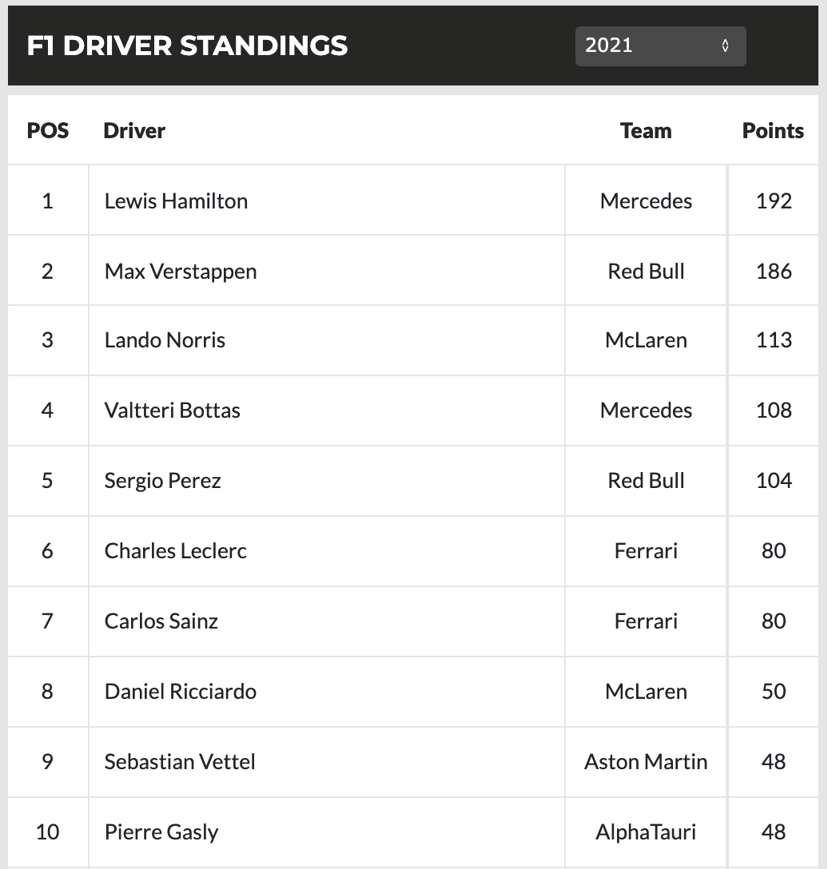Viewport: 827px width, 869px height.
Task: Open the 2021 season year dropdown
Action: (660, 46)
